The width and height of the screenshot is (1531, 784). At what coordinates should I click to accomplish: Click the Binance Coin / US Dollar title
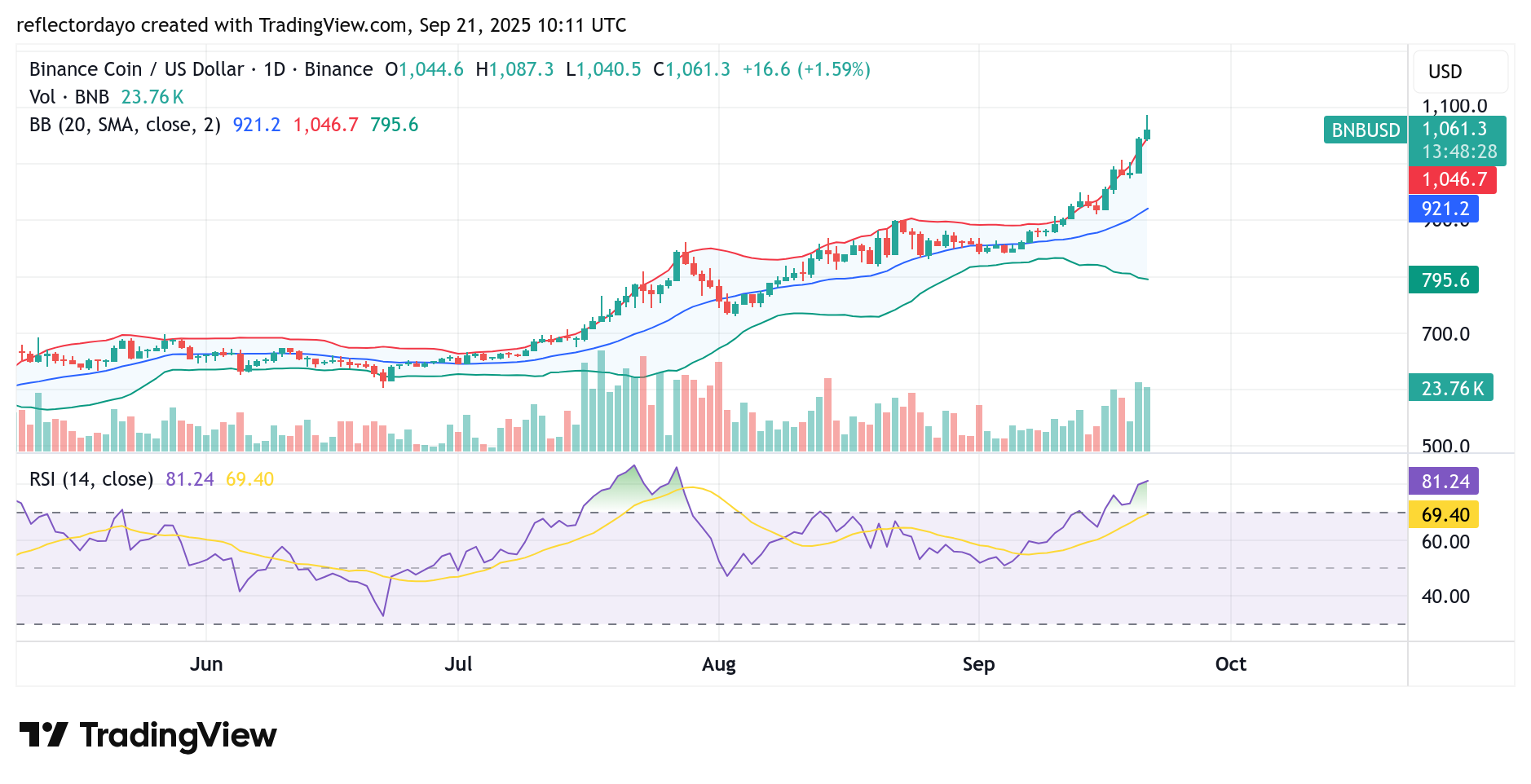tap(136, 69)
